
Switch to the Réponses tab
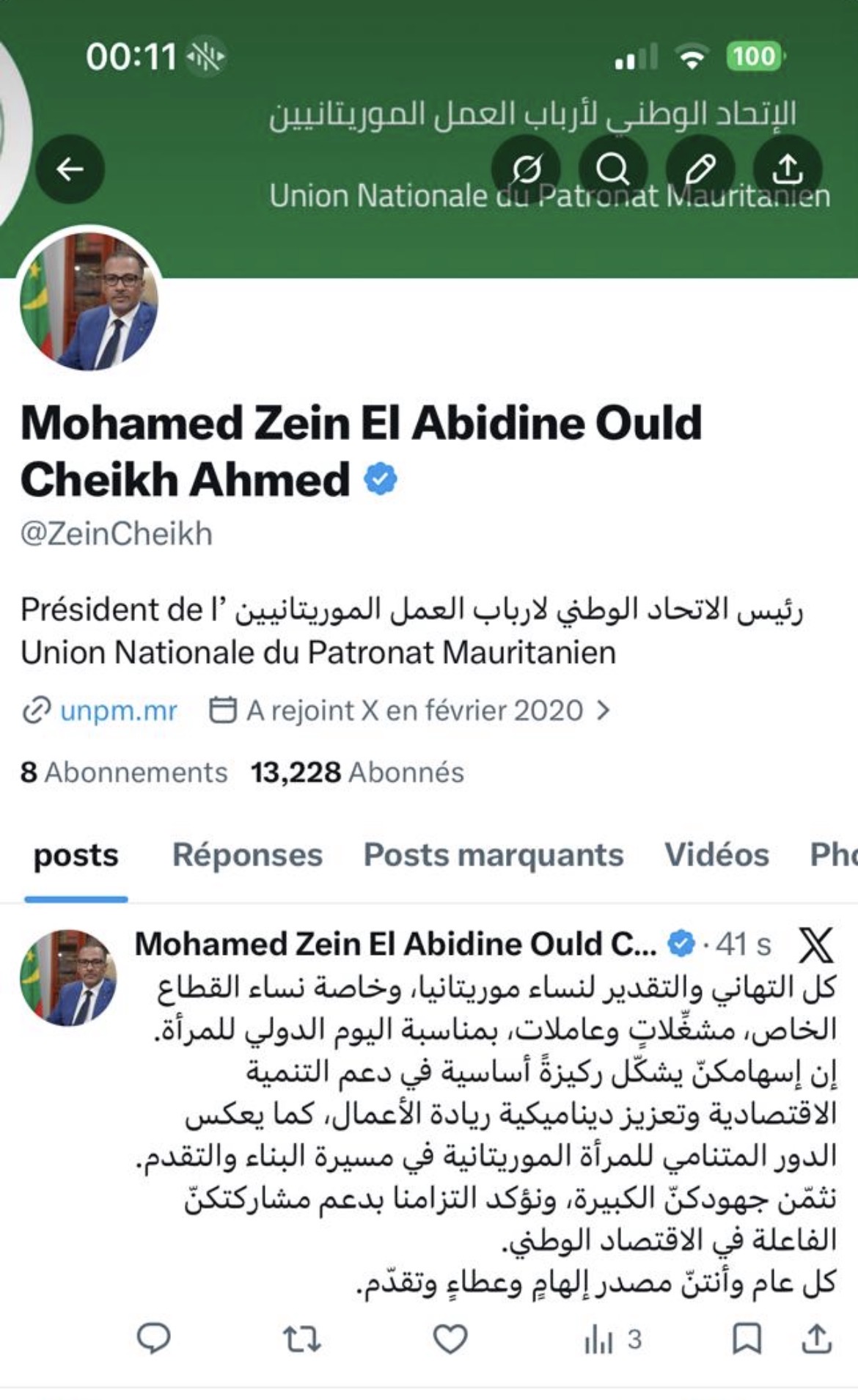[247, 855]
